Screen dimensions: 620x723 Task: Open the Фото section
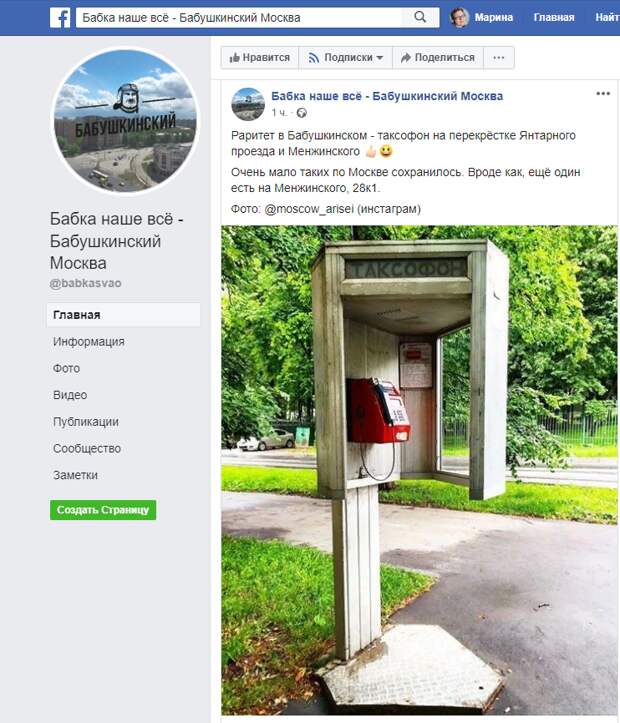[66, 368]
